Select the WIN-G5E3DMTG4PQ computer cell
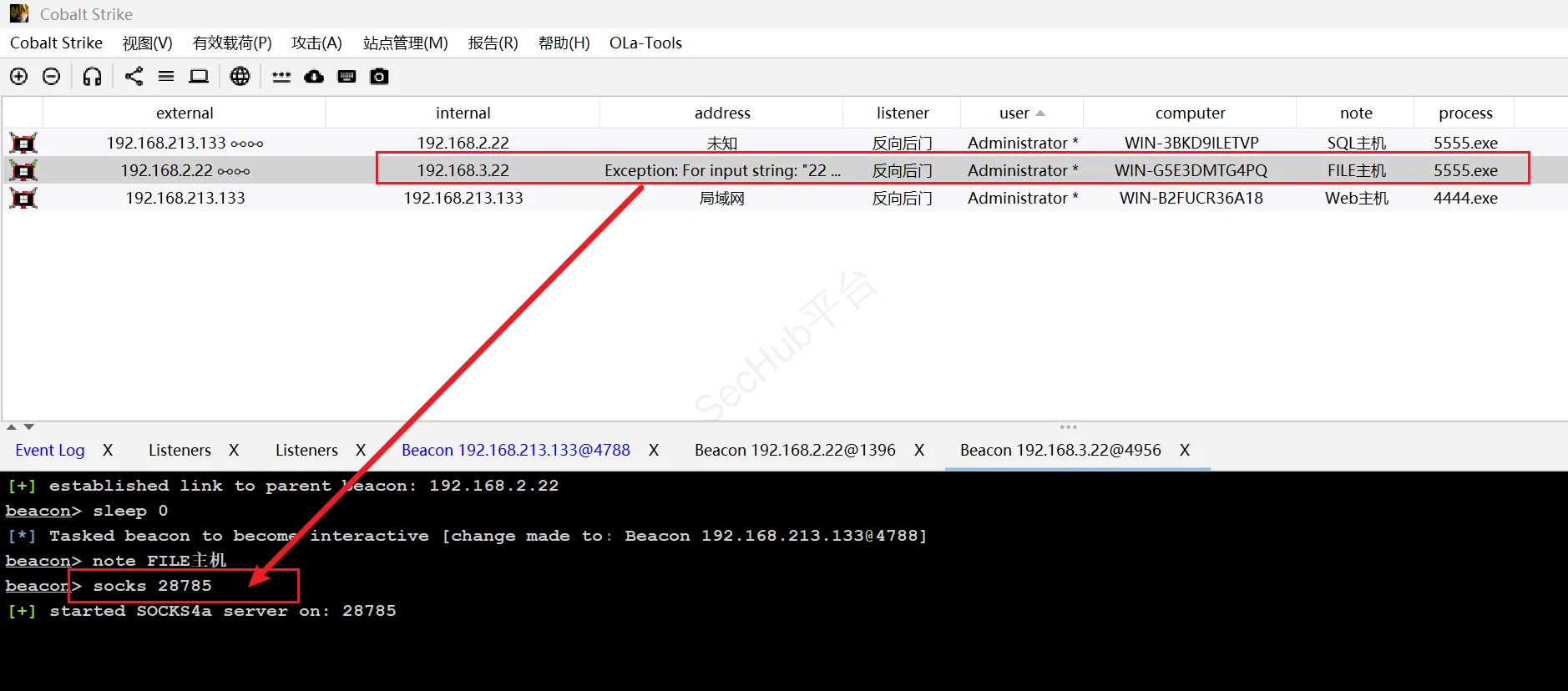Screen dimensions: 1568x691 (x=1191, y=170)
